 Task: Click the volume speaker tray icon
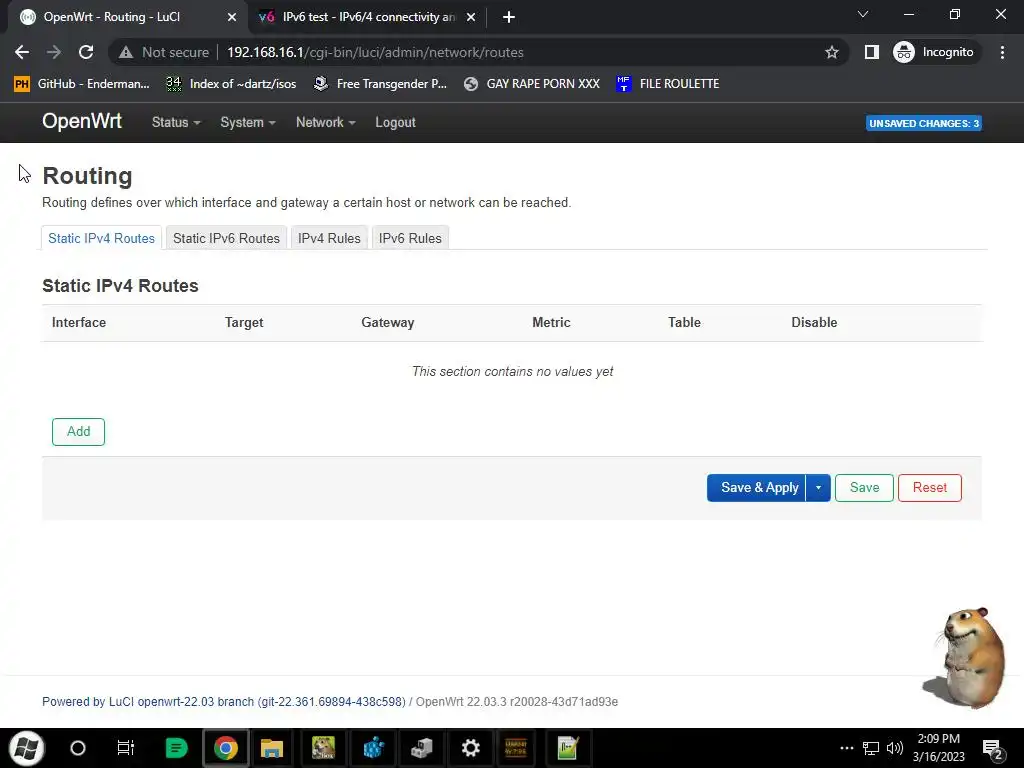click(x=895, y=748)
